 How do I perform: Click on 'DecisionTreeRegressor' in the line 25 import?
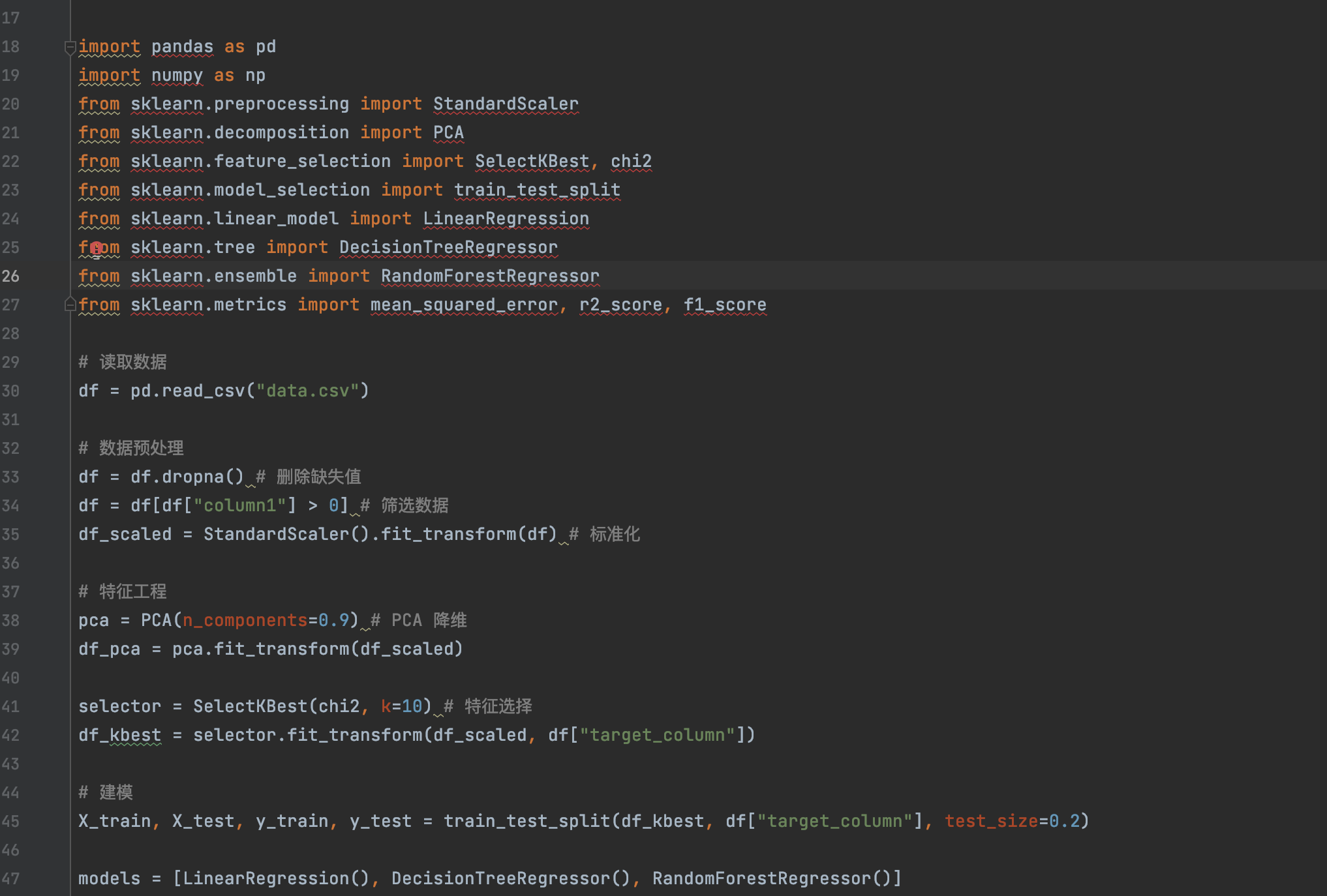click(x=448, y=248)
